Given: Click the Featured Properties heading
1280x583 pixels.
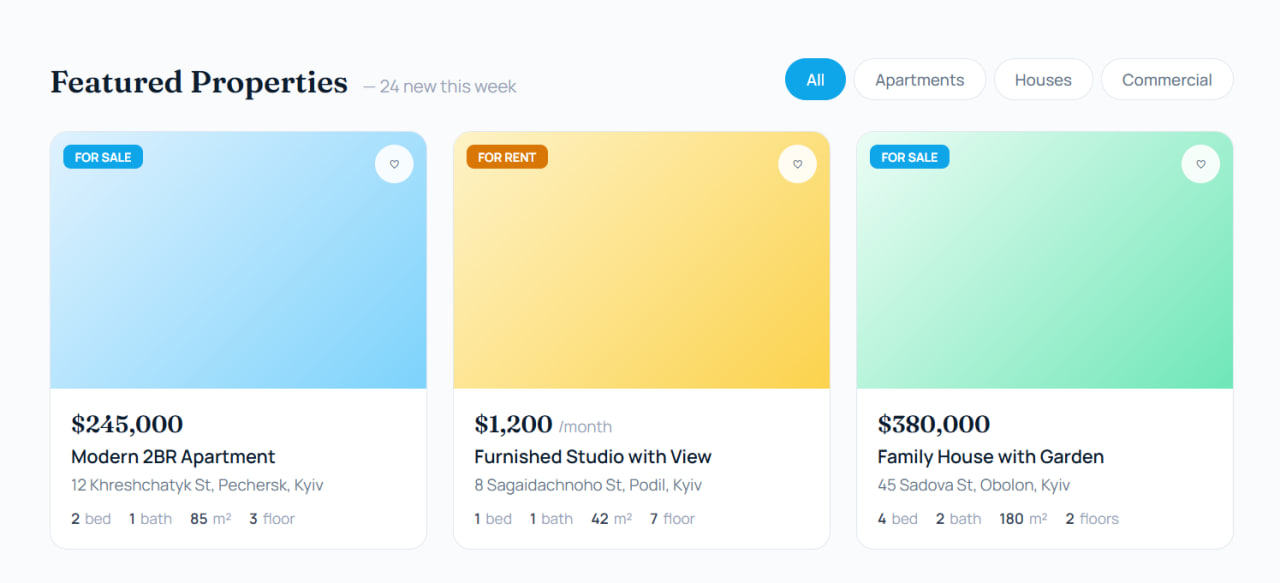Looking at the screenshot, I should click(199, 82).
